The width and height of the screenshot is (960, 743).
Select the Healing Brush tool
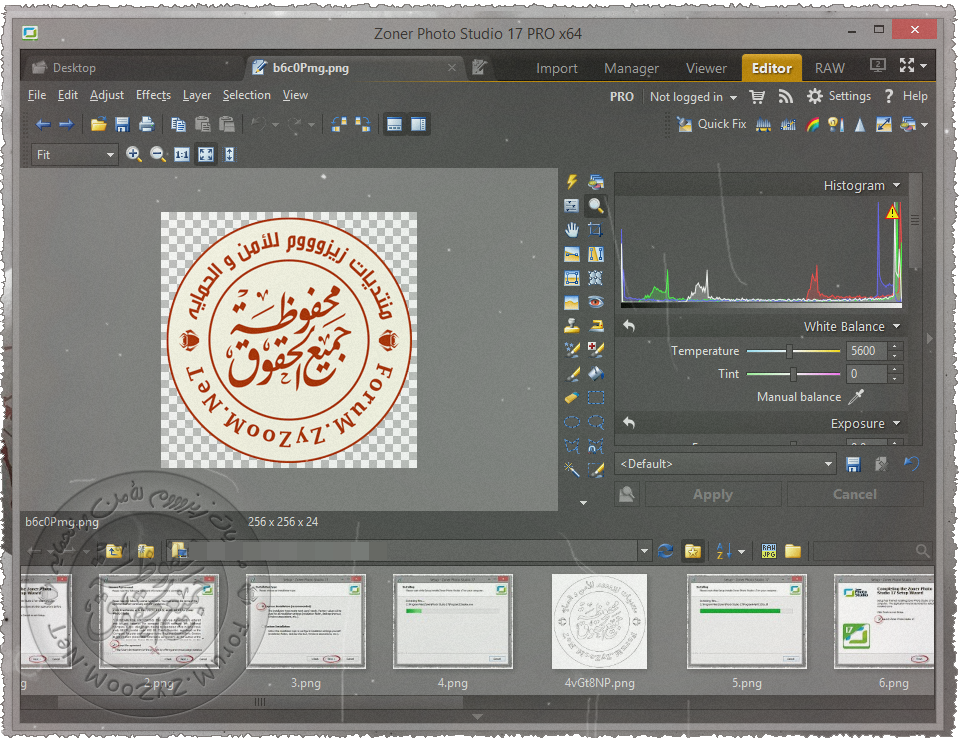596,350
